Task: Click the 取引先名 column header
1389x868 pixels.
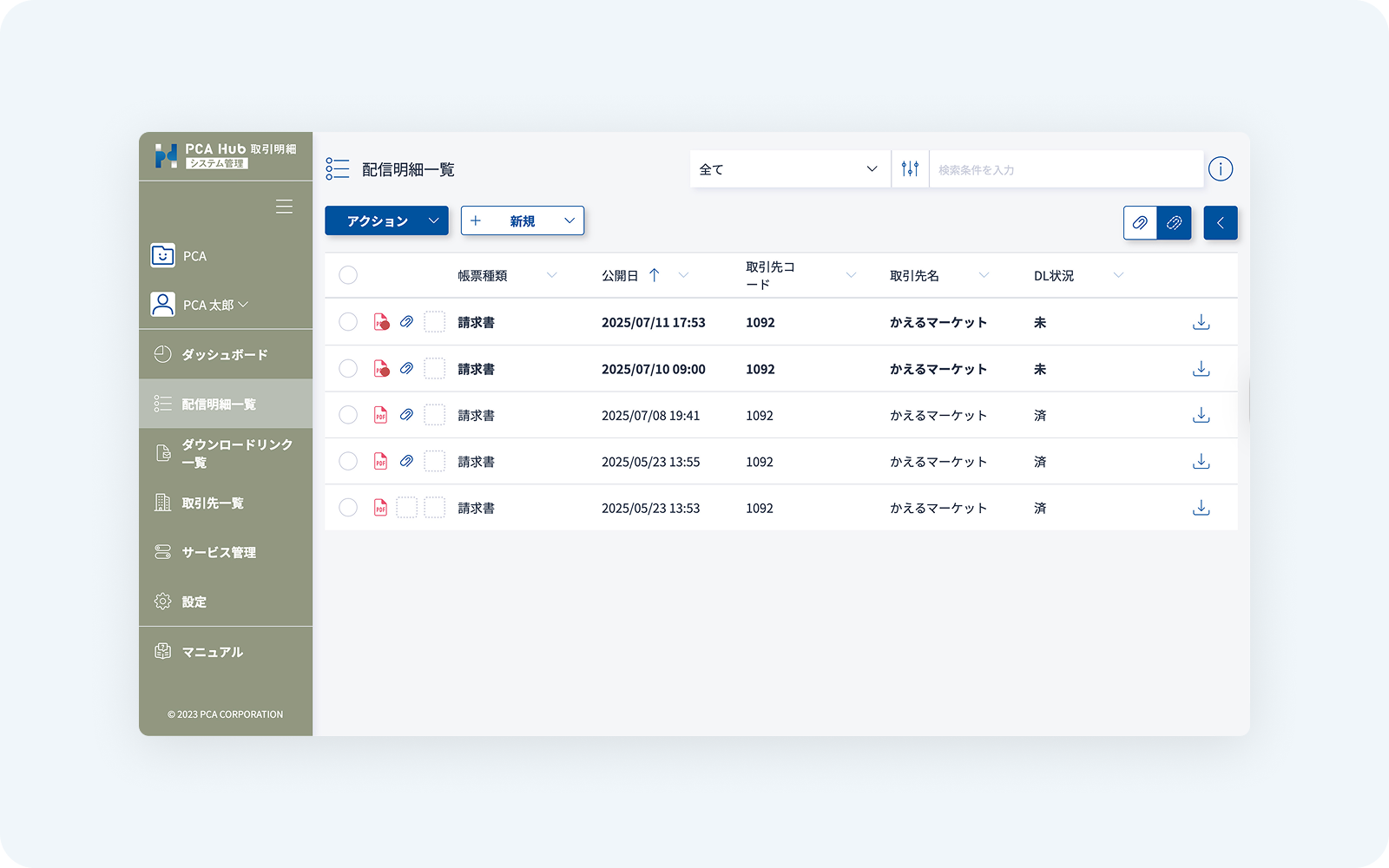Action: (x=914, y=276)
